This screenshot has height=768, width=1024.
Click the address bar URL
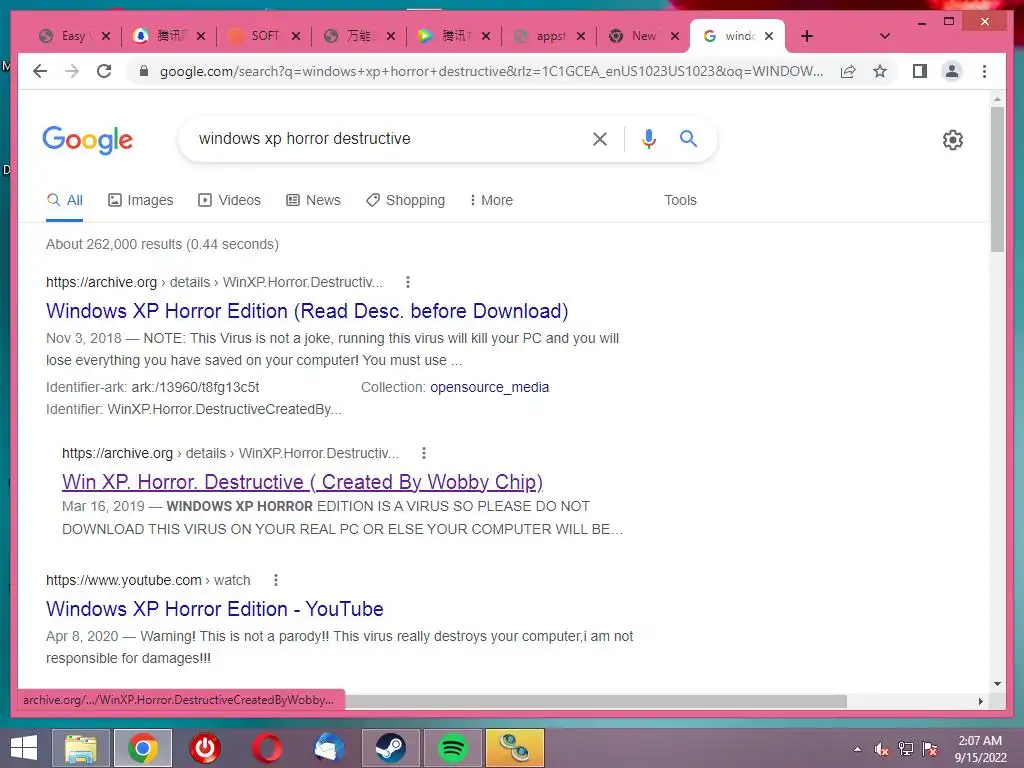click(491, 71)
